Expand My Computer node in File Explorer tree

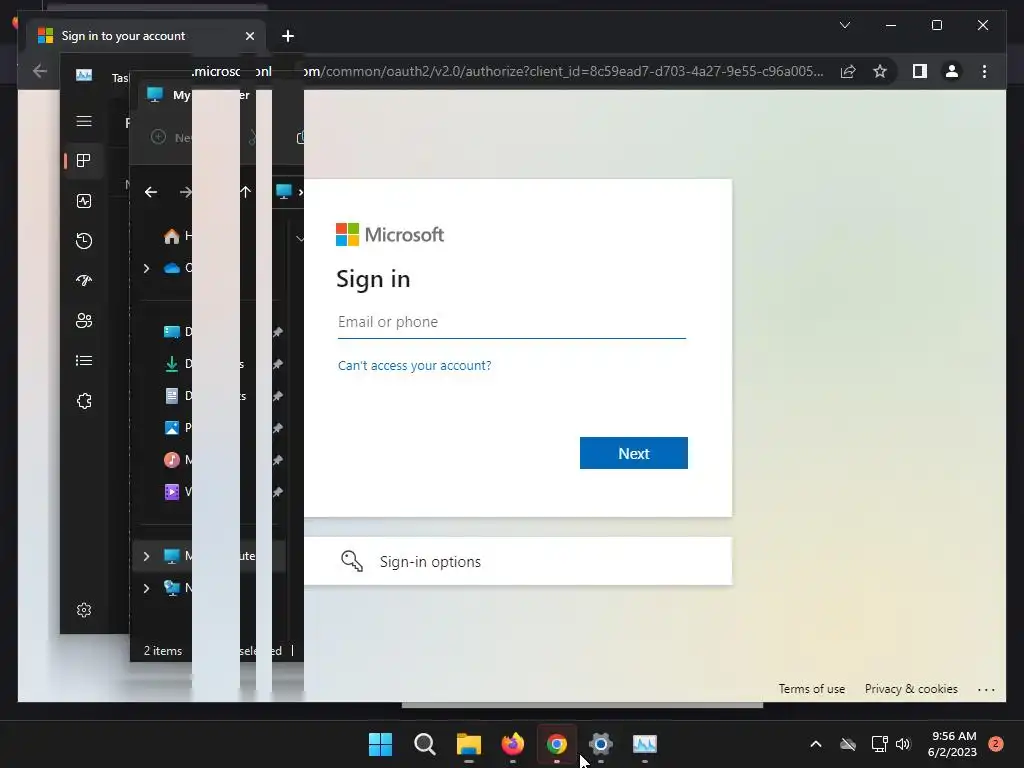(x=146, y=556)
